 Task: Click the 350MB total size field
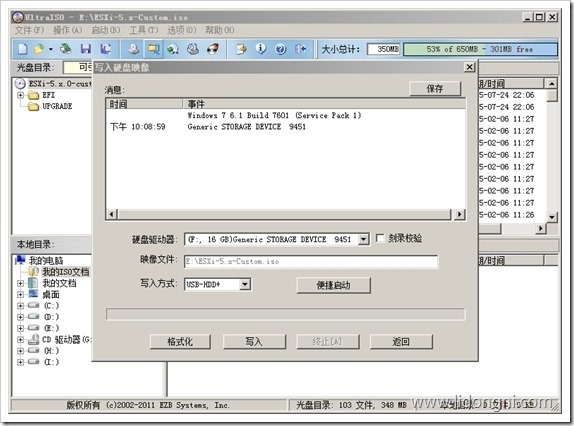point(384,49)
